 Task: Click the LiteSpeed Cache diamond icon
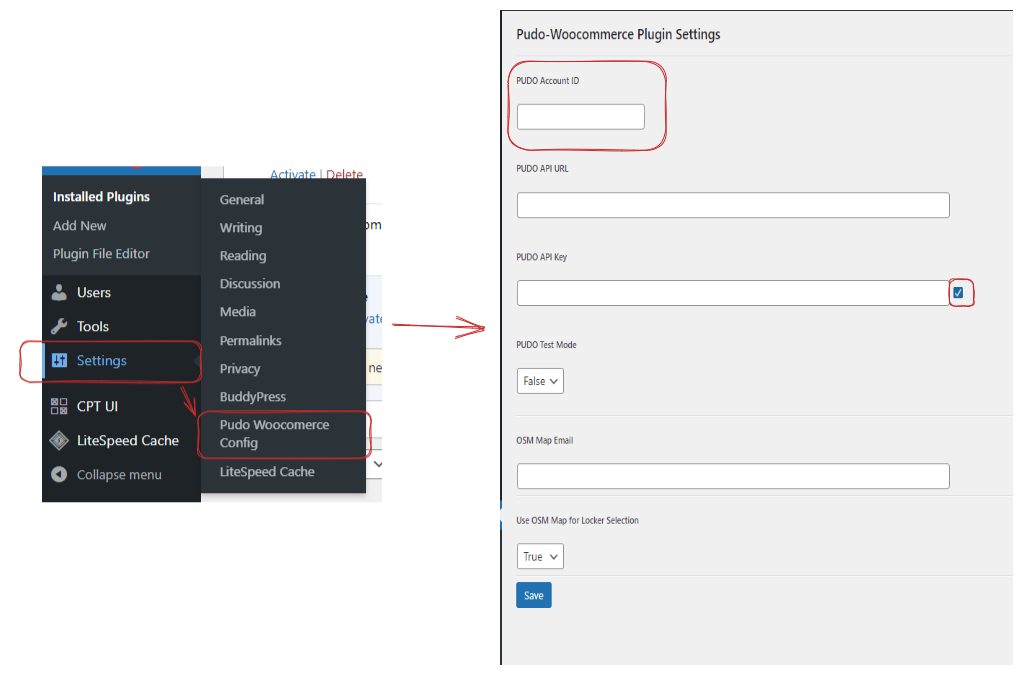click(59, 440)
